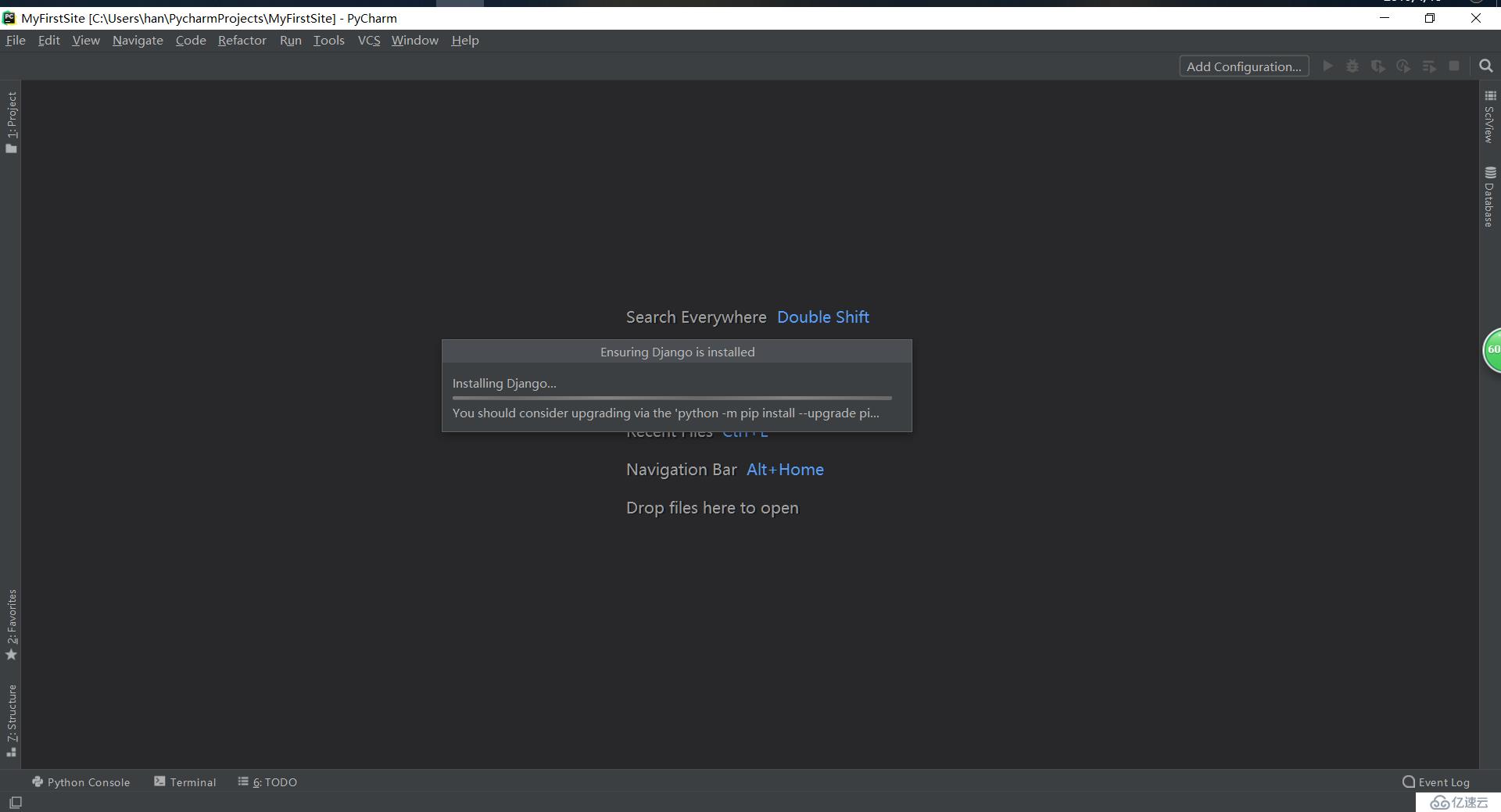The image size is (1501, 812).
Task: Open the Help menu
Action: click(465, 41)
